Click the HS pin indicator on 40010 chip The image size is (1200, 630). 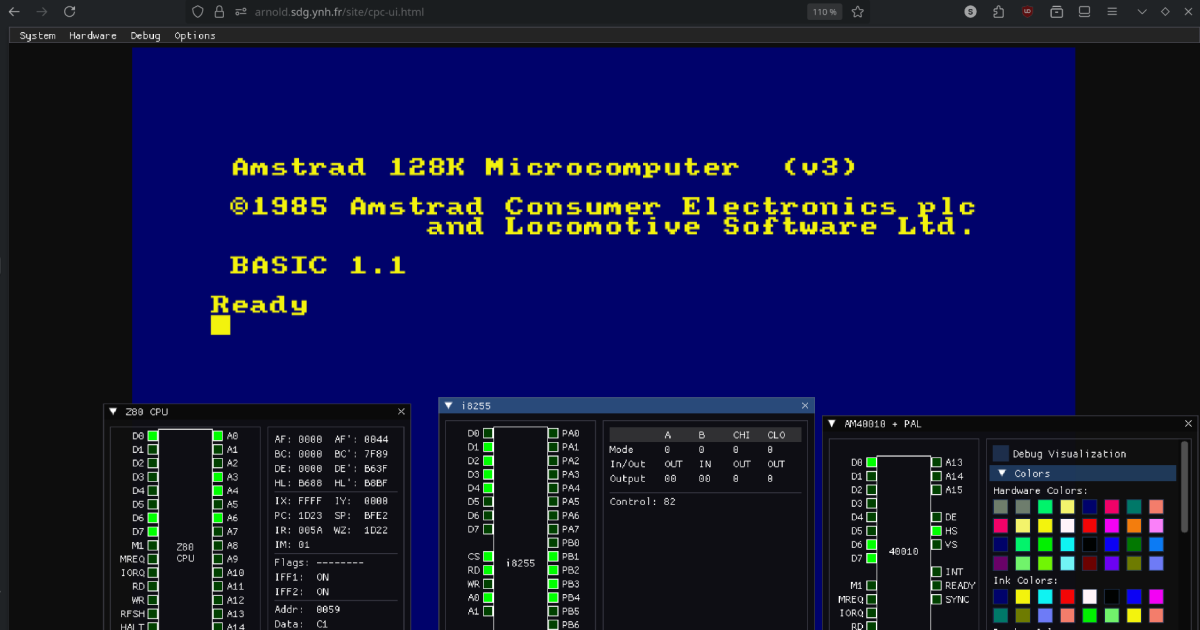pyautogui.click(x=936, y=531)
